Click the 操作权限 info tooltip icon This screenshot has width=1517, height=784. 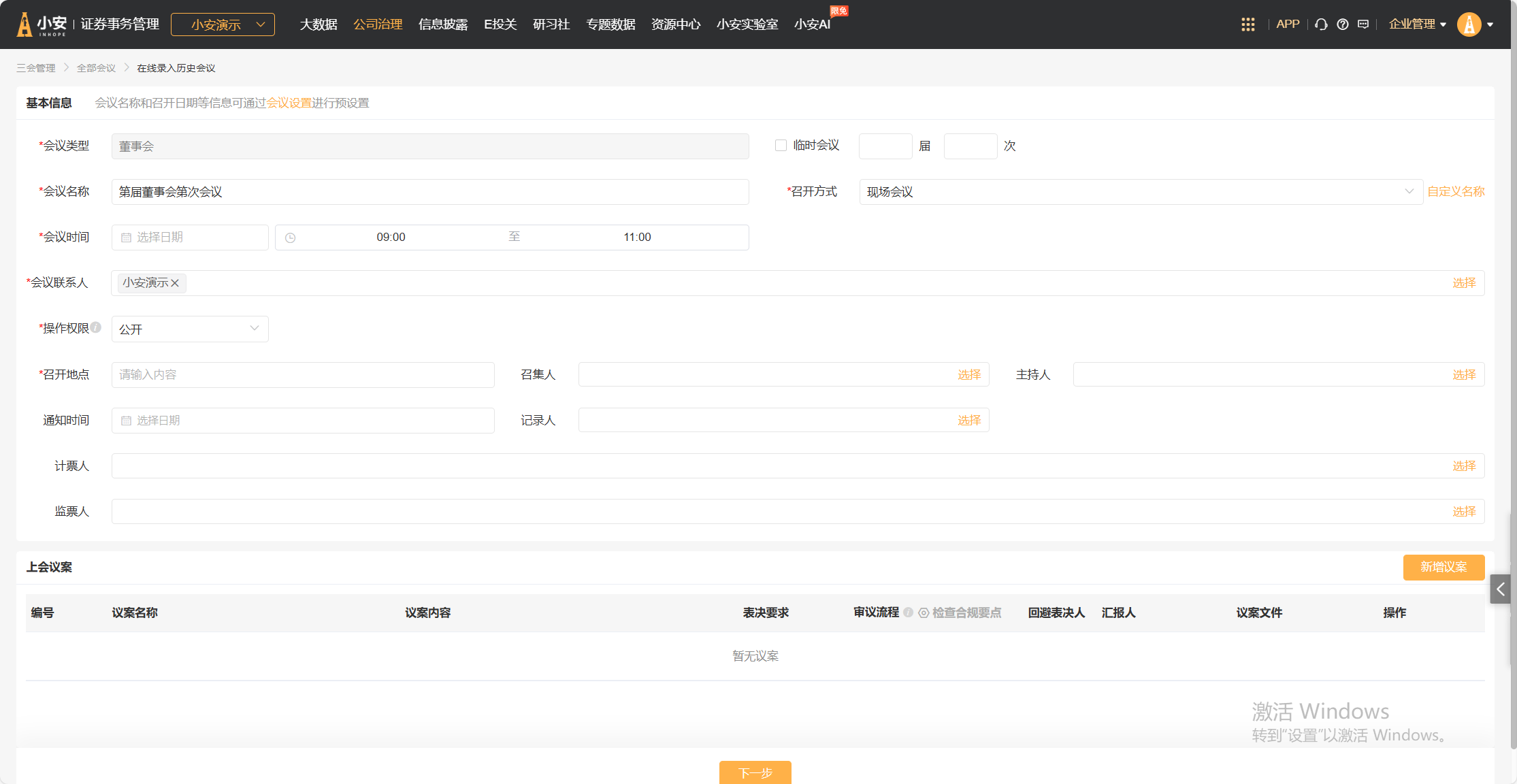click(x=96, y=327)
